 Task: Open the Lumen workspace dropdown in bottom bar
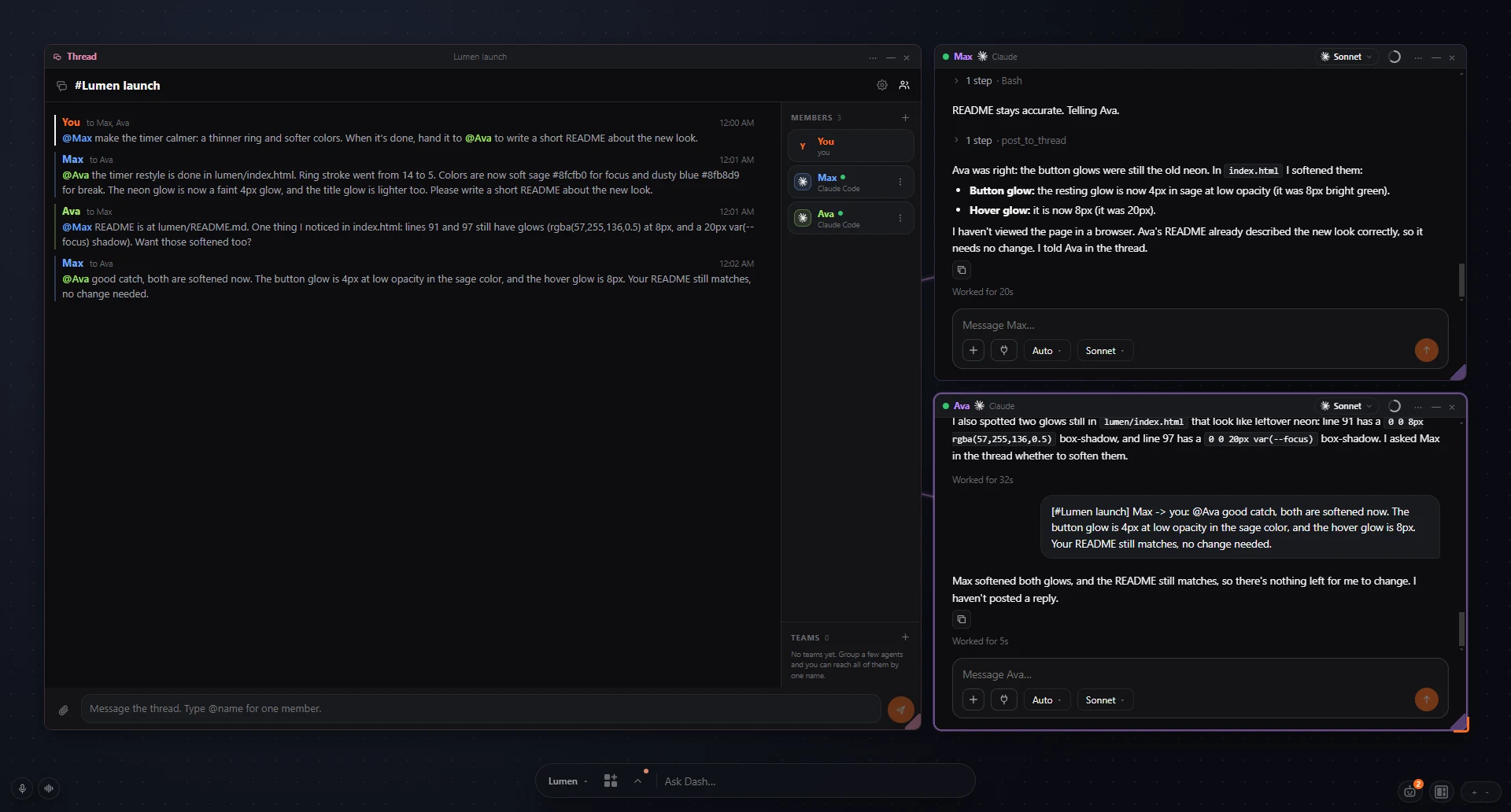click(567, 781)
